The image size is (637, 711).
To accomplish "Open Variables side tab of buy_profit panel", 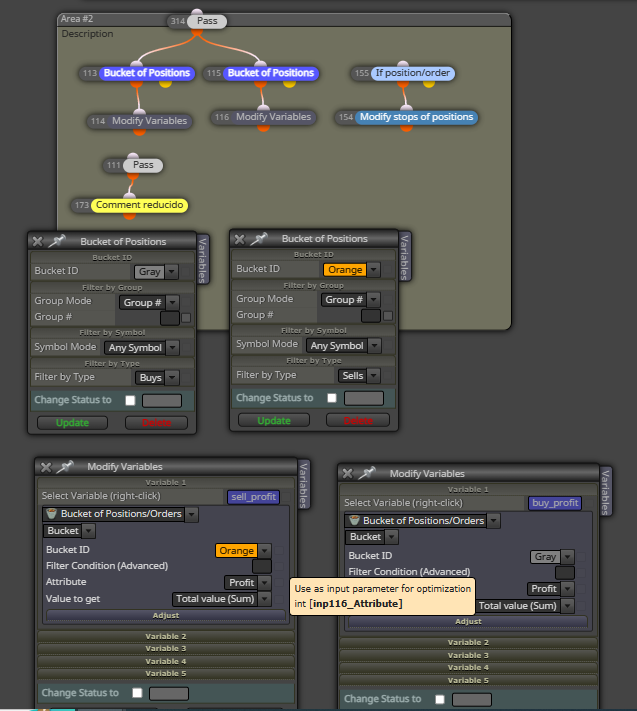I will 606,492.
